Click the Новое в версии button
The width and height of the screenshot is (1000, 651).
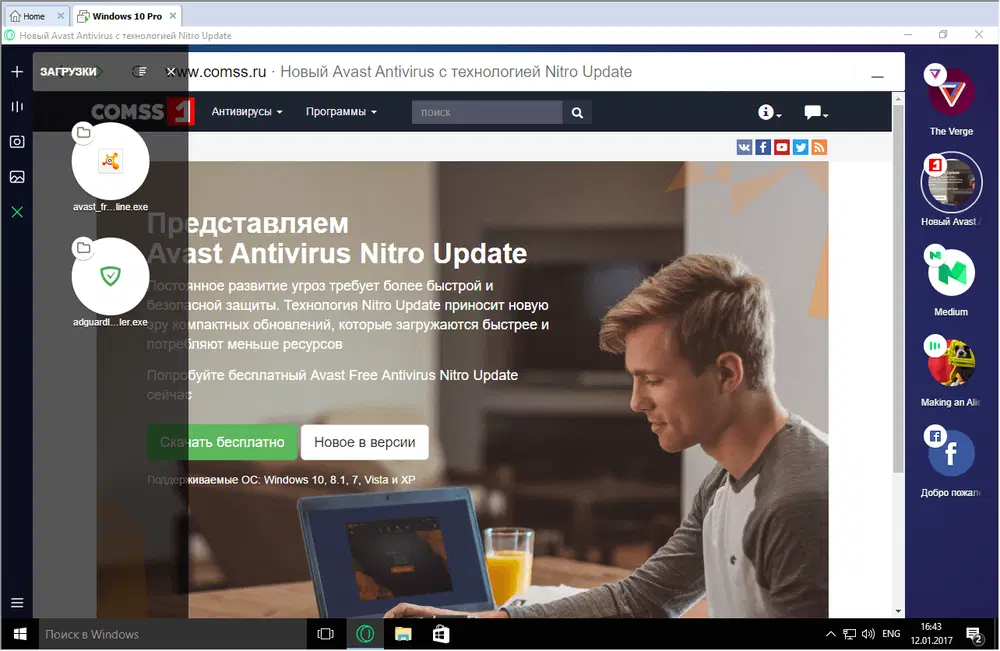(364, 442)
